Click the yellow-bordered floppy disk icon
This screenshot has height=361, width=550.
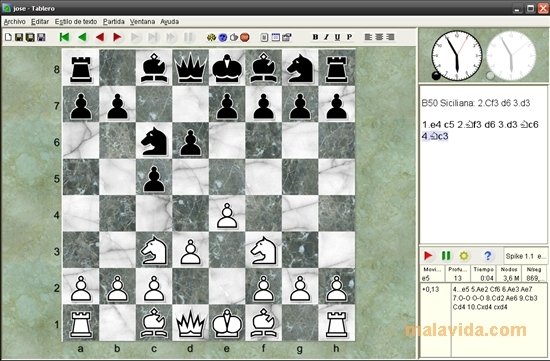click(x=30, y=37)
